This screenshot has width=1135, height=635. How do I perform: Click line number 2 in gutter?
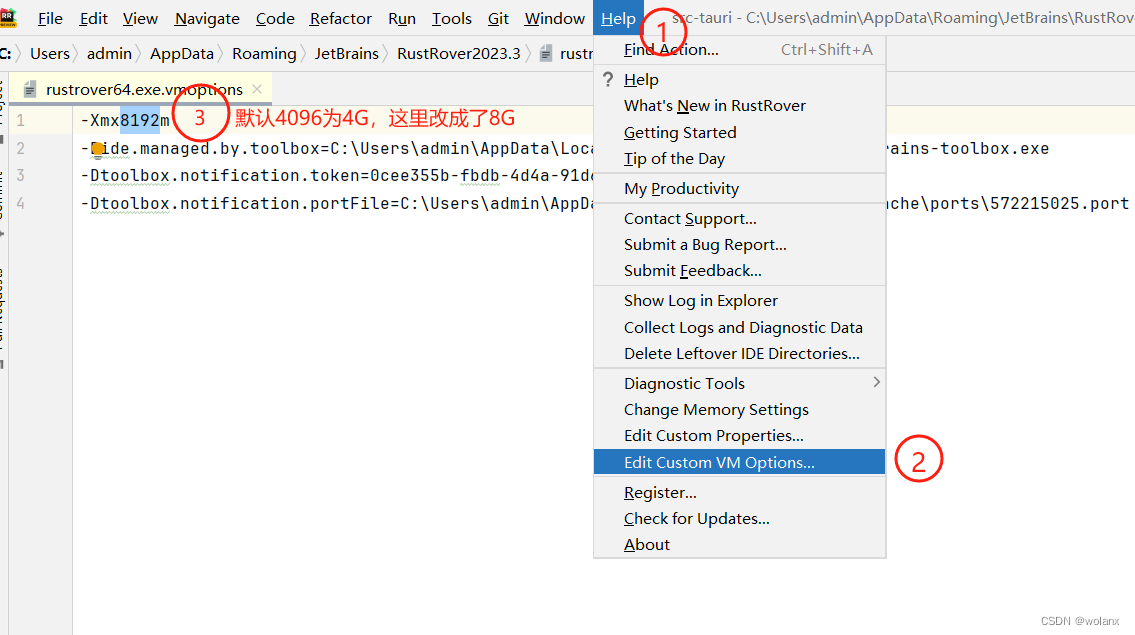tap(20, 148)
